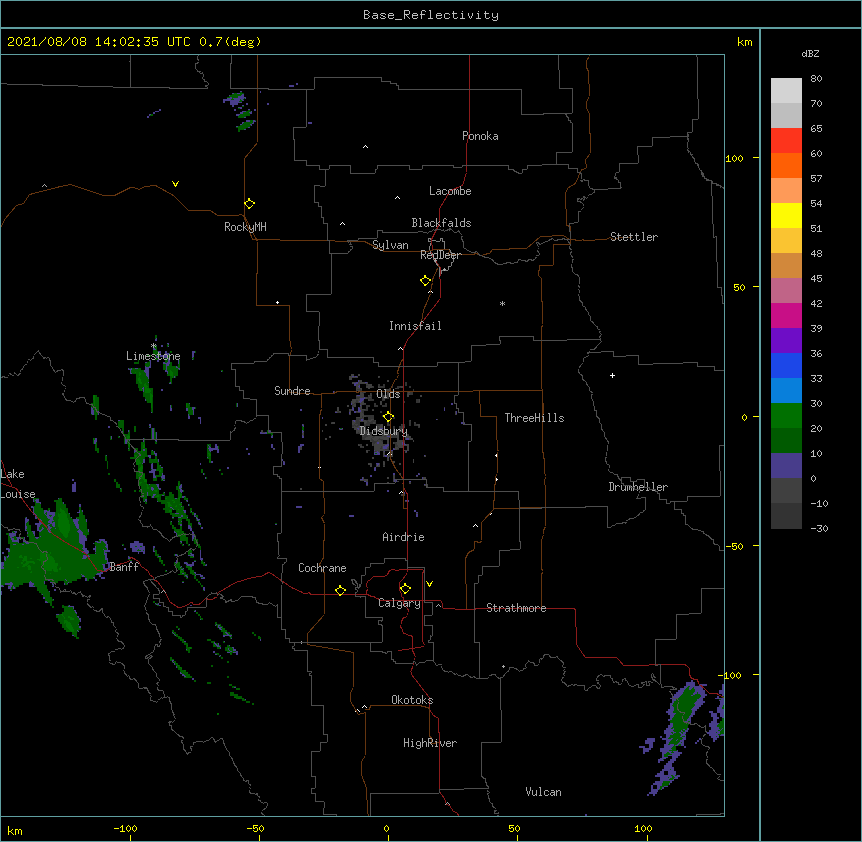This screenshot has height=842, width=862.
Task: Click the Ponoka city label
Action: 480,136
